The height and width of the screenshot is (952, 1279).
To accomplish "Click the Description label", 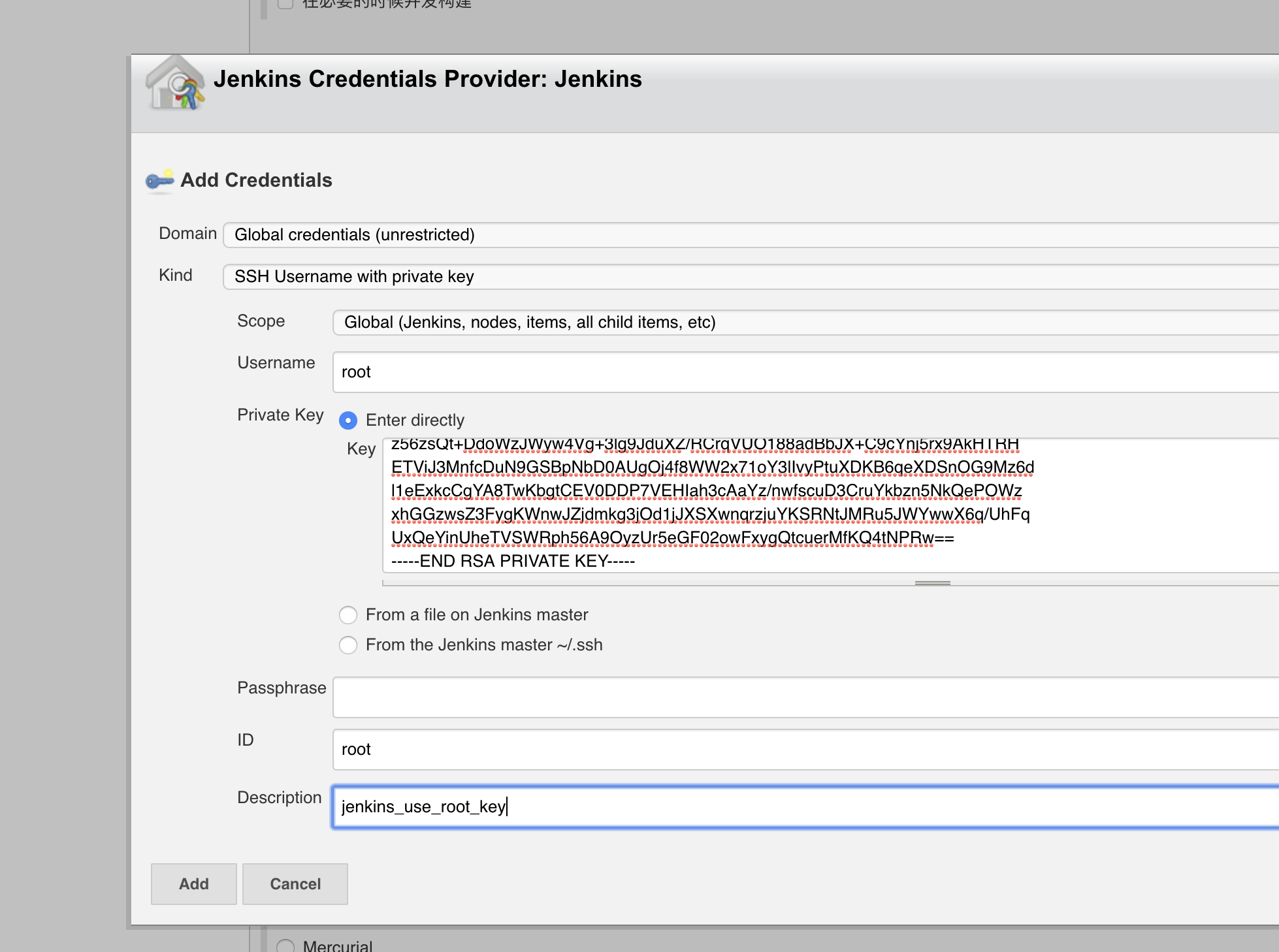I will (279, 798).
